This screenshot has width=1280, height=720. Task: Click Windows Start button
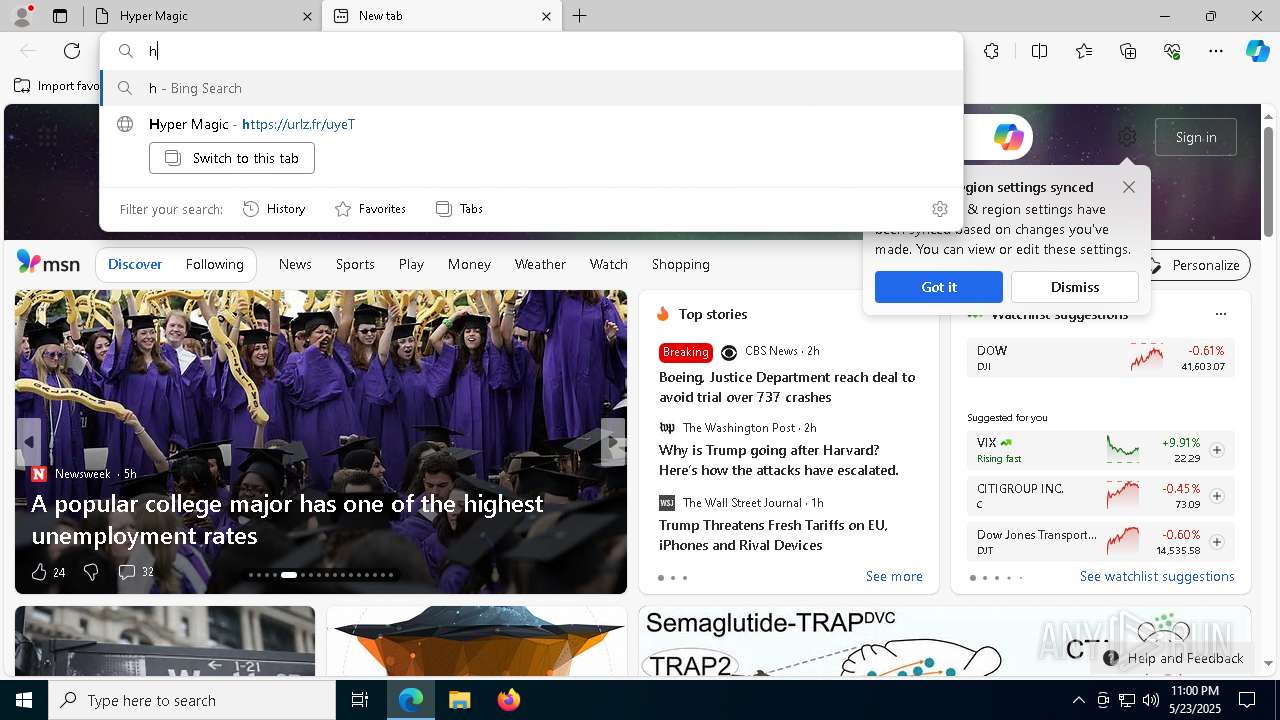[24, 700]
